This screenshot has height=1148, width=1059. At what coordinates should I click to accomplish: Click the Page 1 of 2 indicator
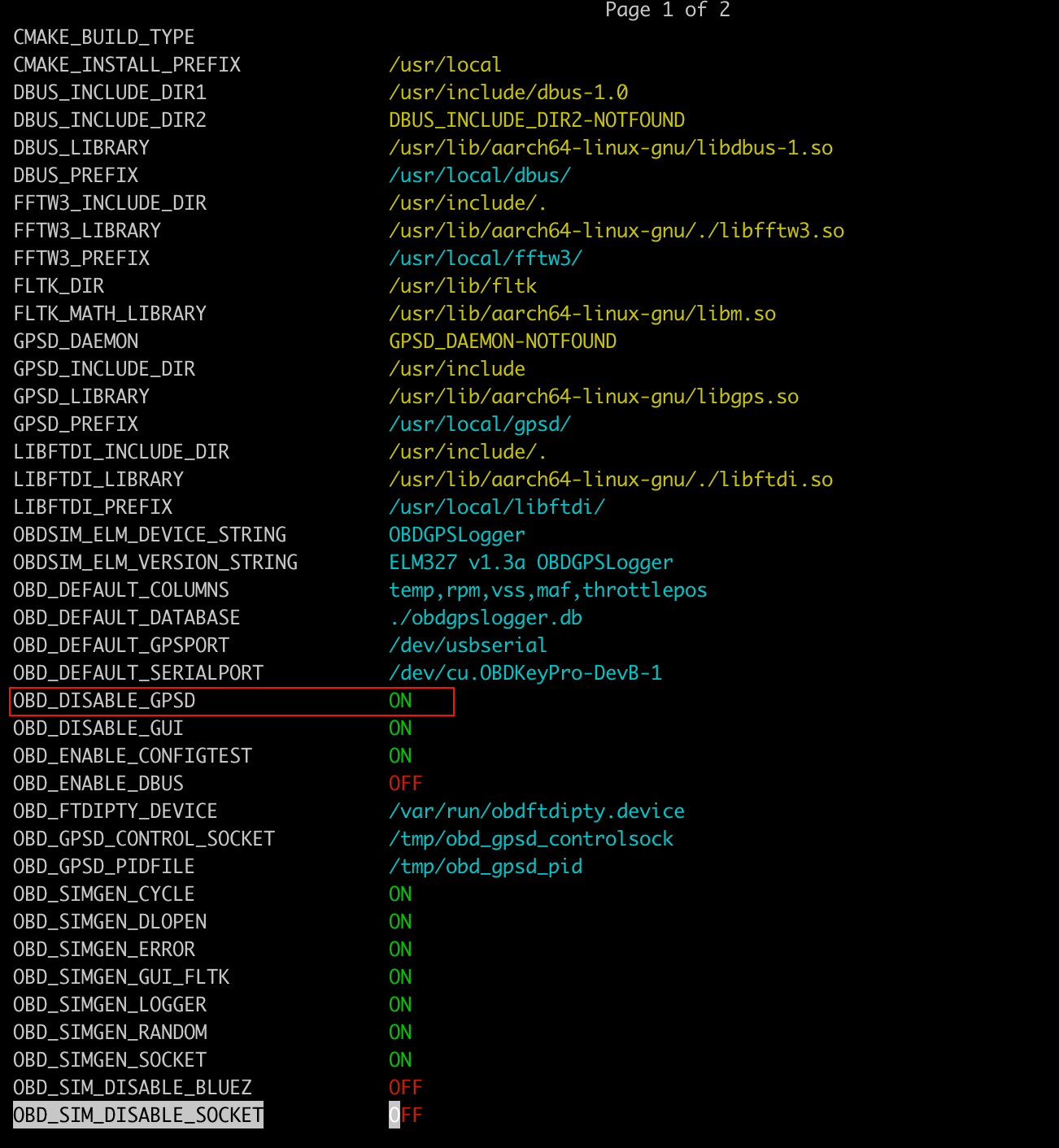[667, 10]
